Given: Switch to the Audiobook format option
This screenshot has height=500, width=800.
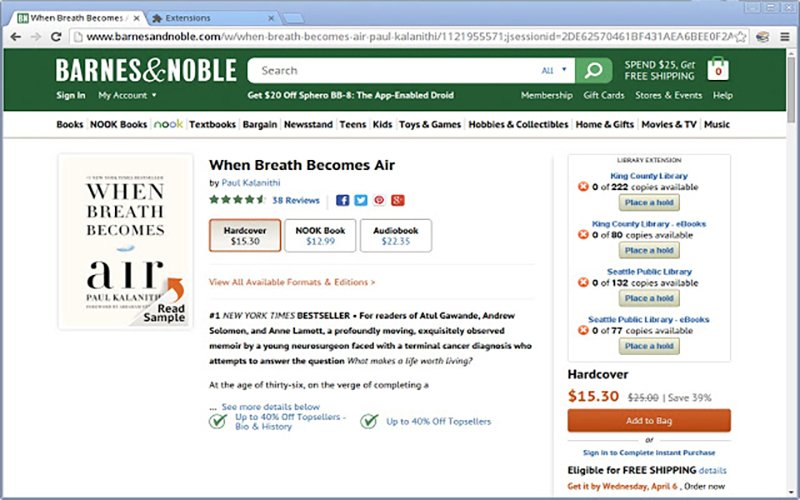Looking at the screenshot, I should pos(396,235).
